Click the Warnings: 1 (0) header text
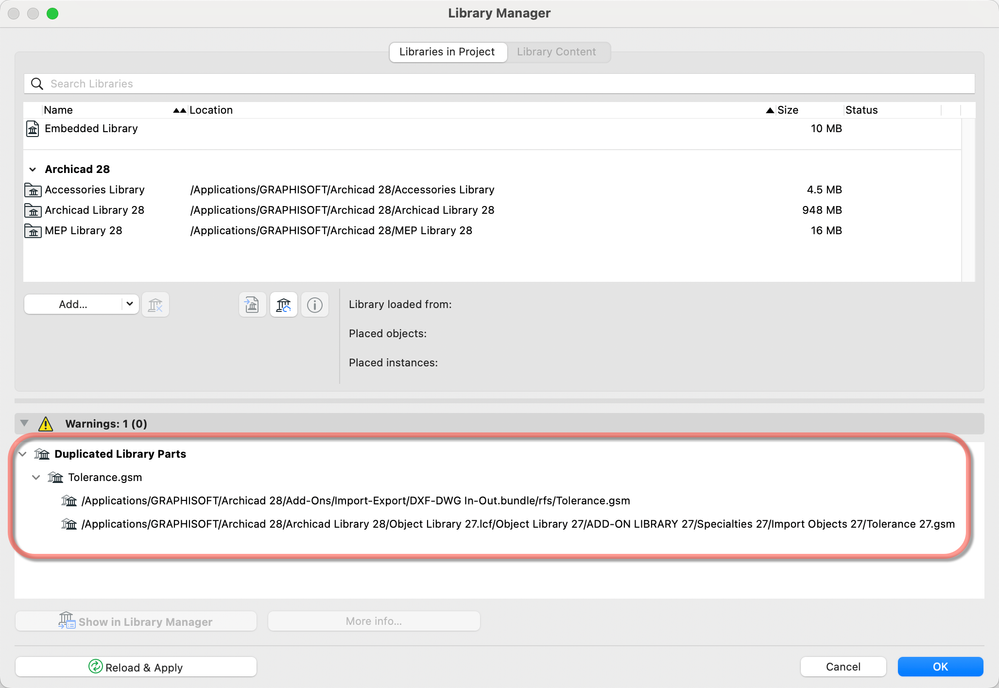The width and height of the screenshot is (999, 688). (x=106, y=424)
